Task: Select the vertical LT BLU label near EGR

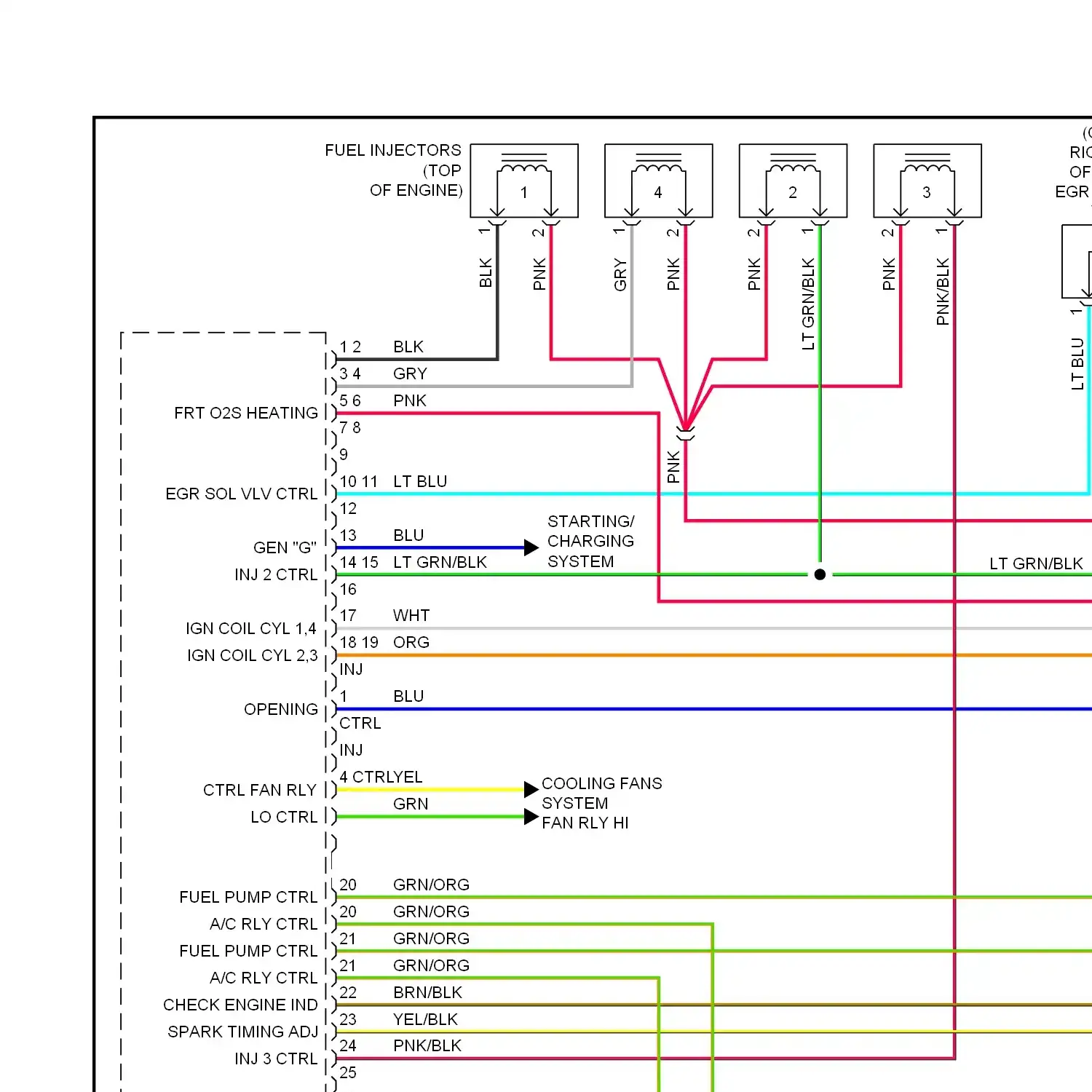Action: tap(1077, 363)
